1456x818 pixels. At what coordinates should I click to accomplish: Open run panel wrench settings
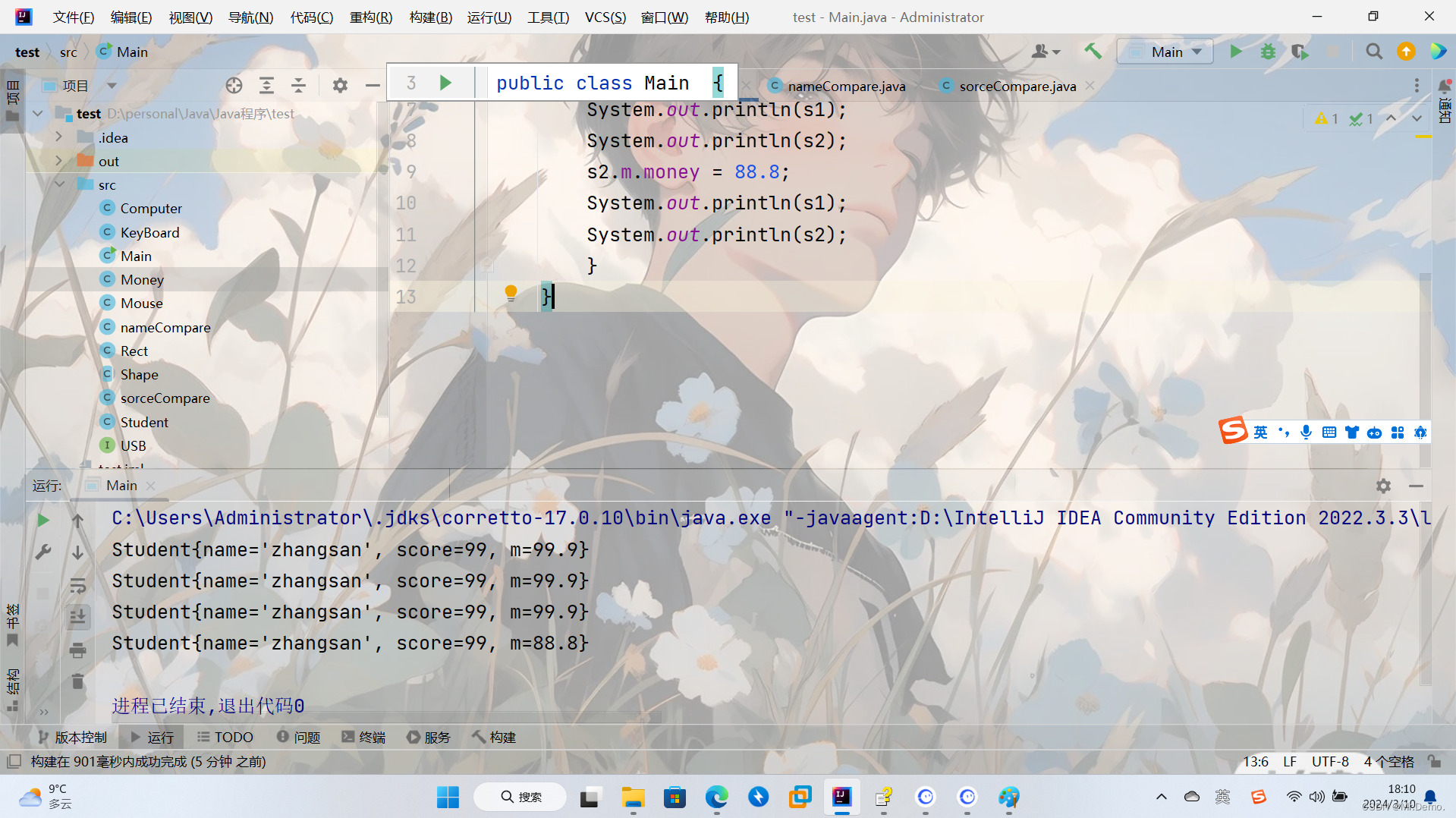tap(43, 552)
